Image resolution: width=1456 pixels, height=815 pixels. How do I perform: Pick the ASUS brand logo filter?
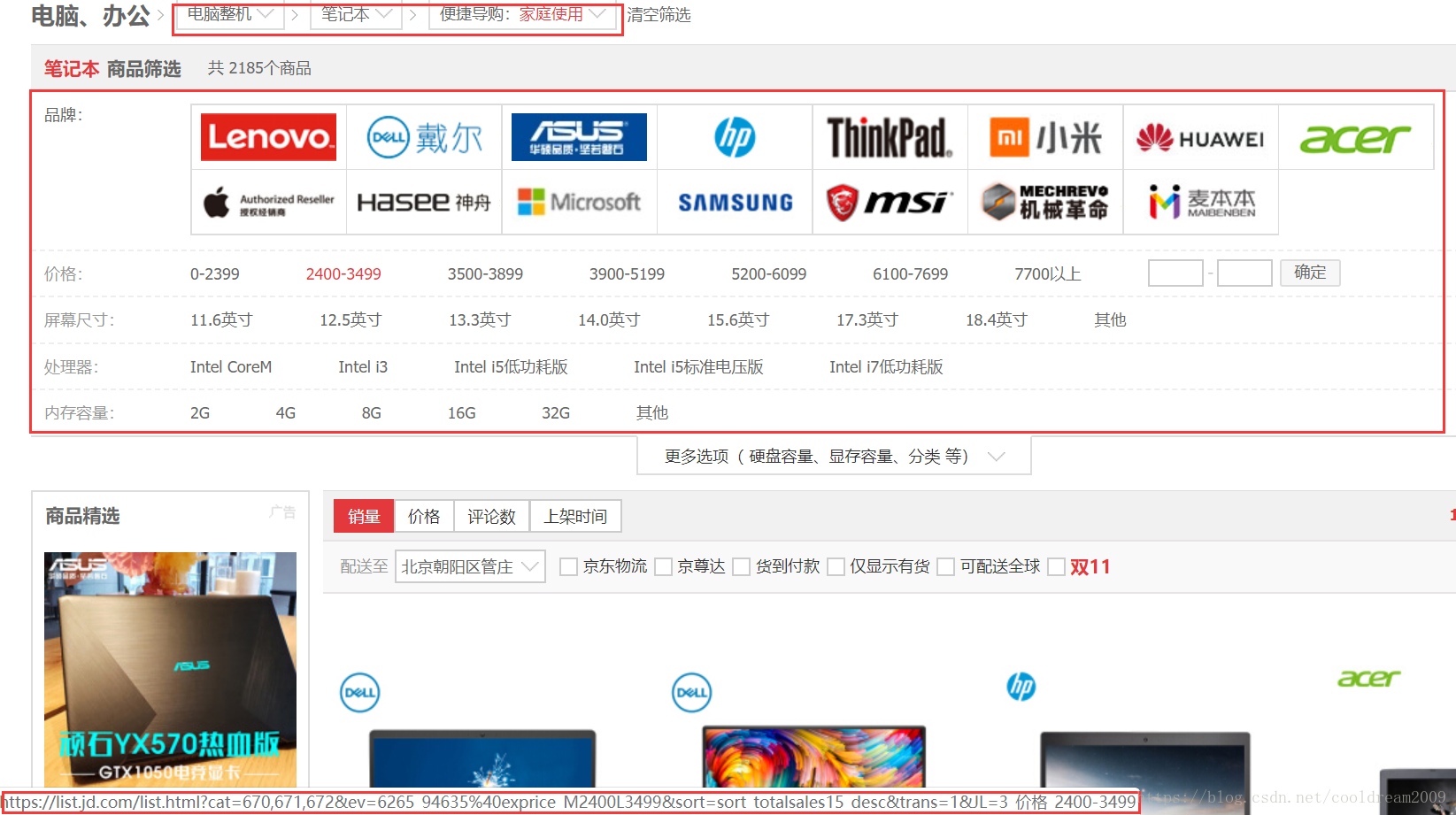(x=579, y=137)
